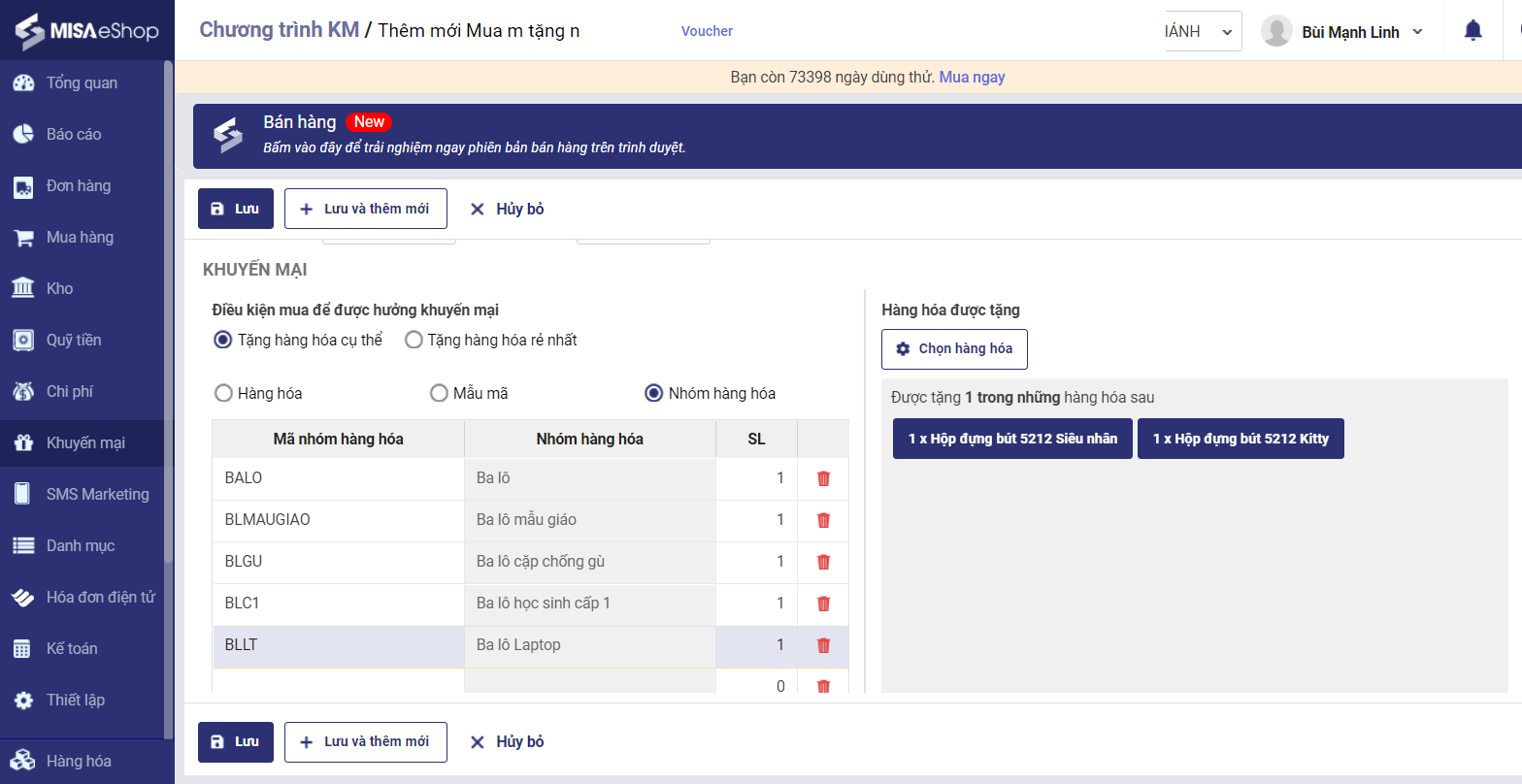This screenshot has width=1522, height=784.
Task: Open Tổng quan in the sidebar
Action: [x=82, y=82]
